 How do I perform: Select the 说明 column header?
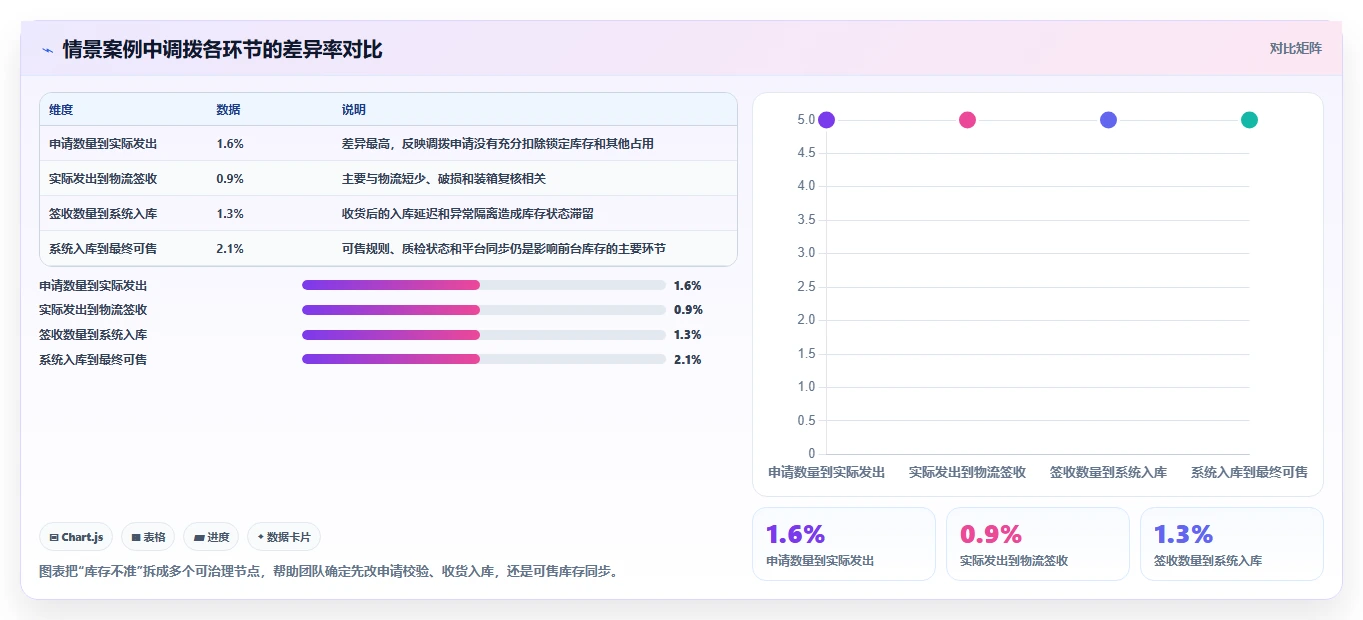point(354,110)
